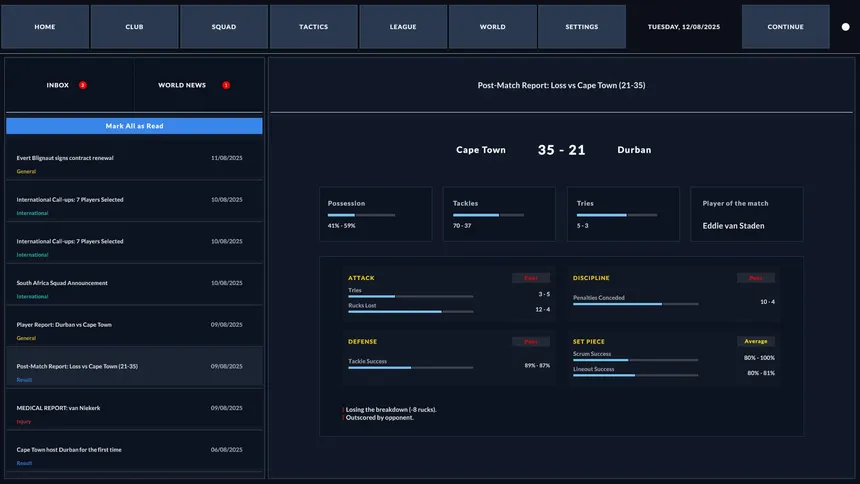Screen dimensions: 860x484
Task: Open Player Report: Durban vs Cape Town
Action: (x=134, y=326)
